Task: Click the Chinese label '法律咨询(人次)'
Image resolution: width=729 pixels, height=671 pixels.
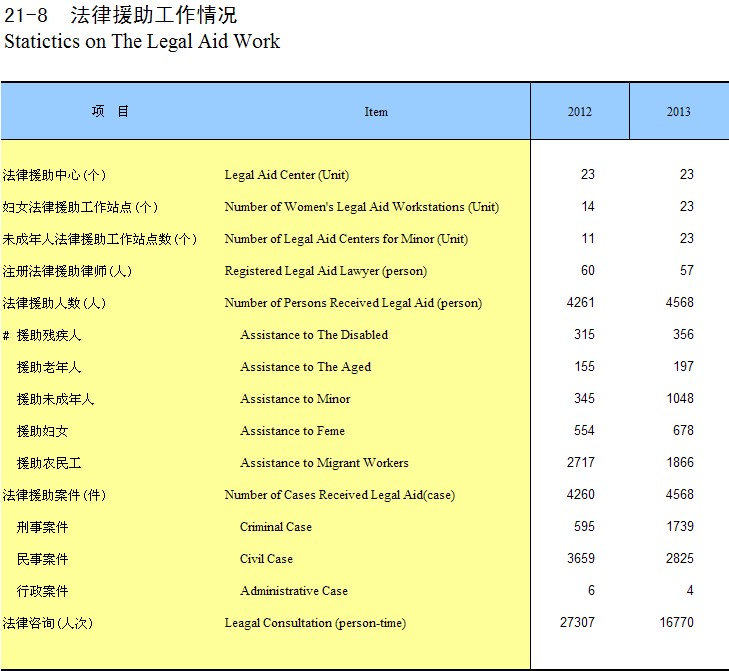Action: point(47,623)
